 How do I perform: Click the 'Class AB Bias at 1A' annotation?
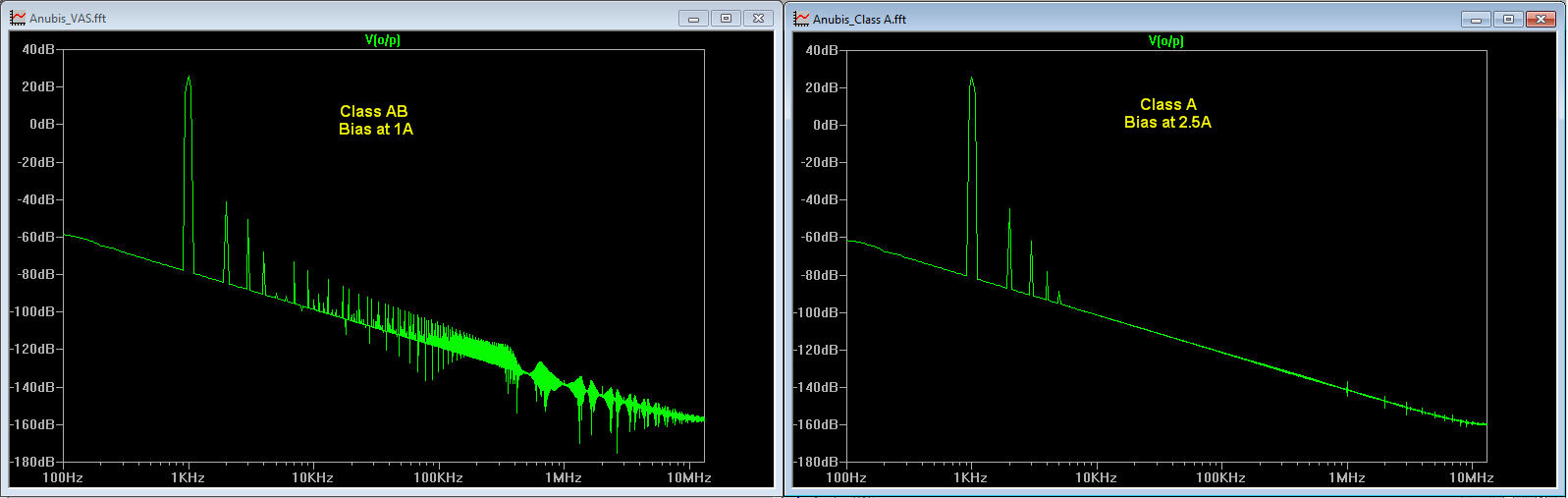375,120
